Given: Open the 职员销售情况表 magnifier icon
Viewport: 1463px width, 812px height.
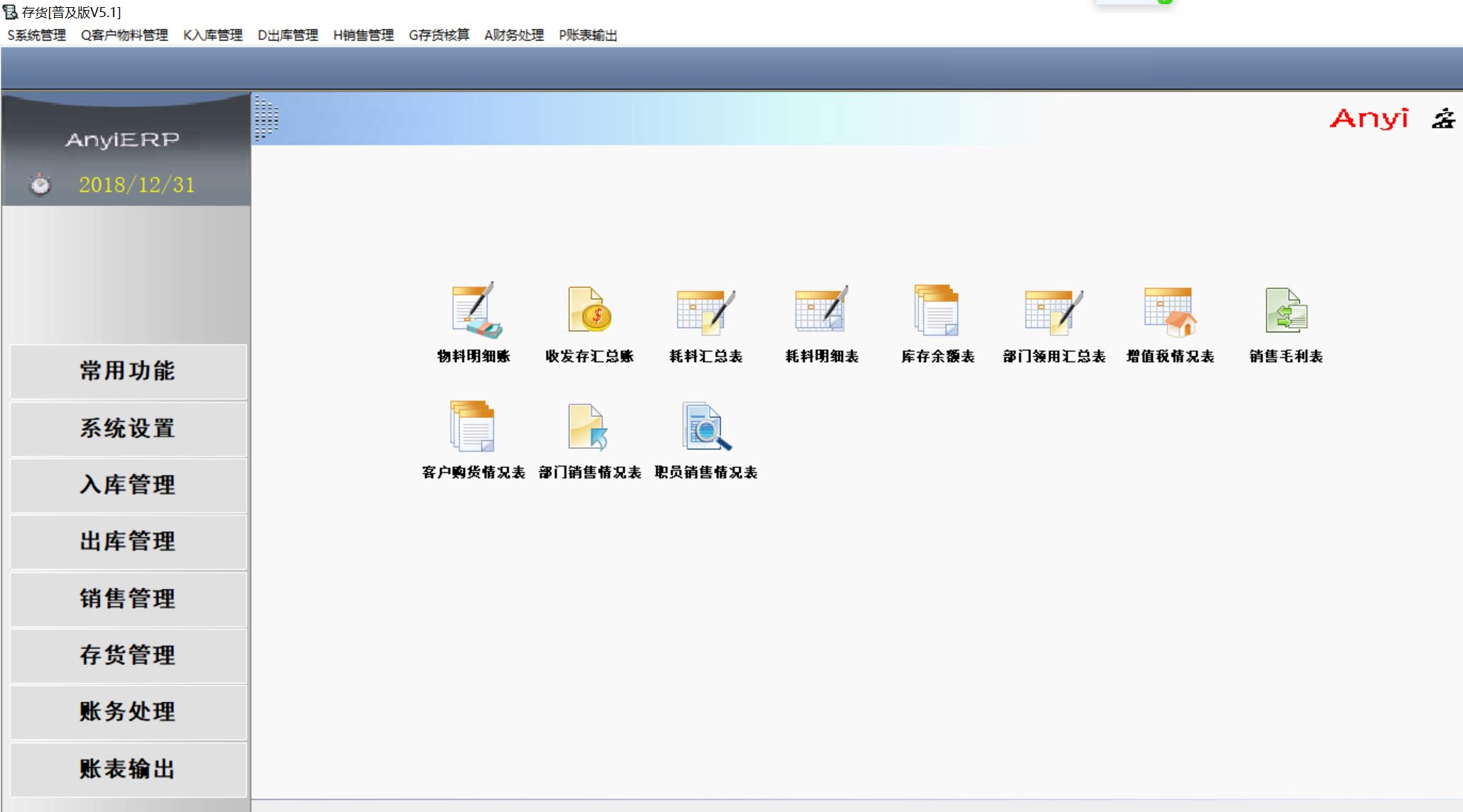Looking at the screenshot, I should [705, 427].
